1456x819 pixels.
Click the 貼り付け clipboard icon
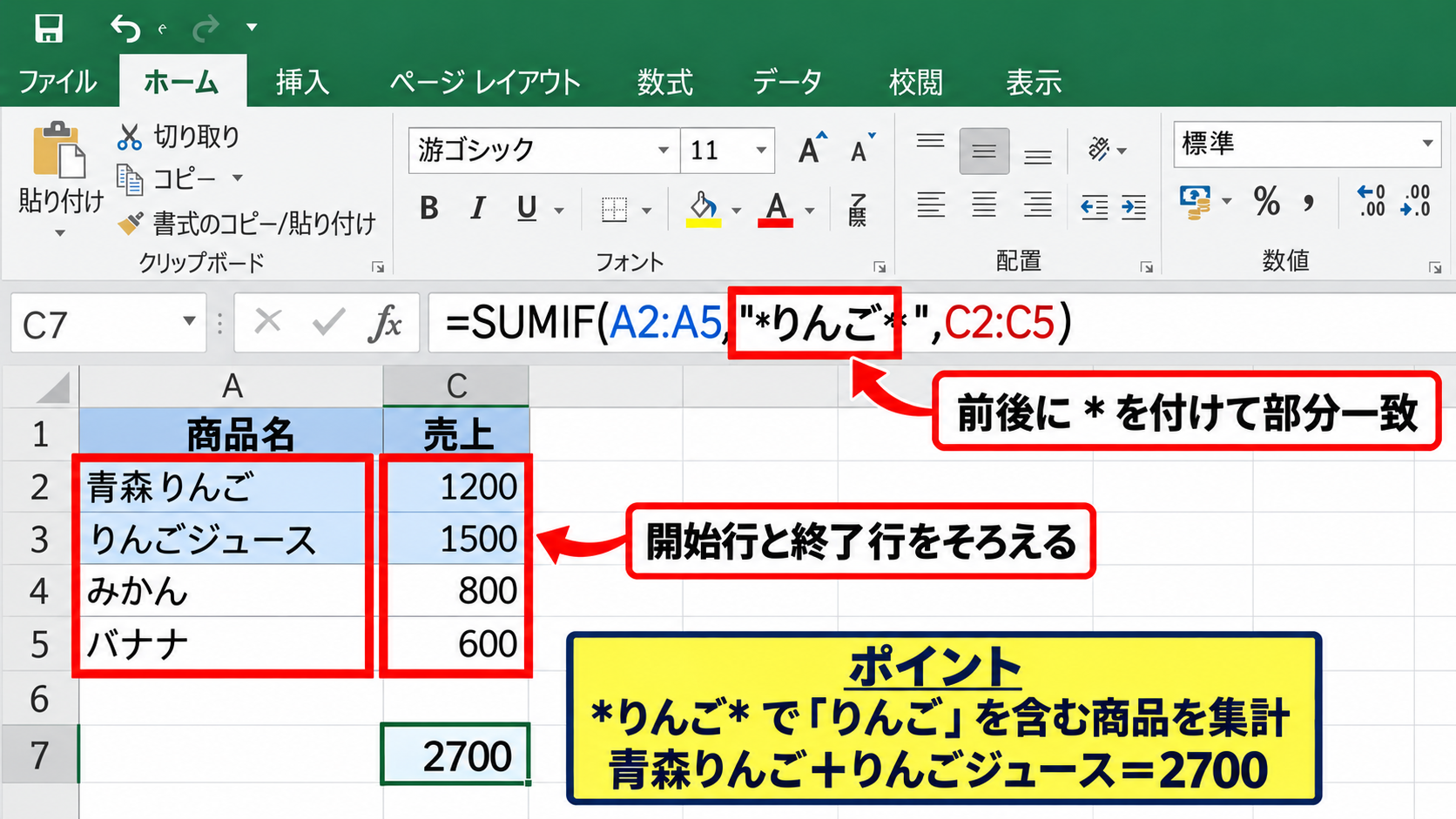pyautogui.click(x=59, y=151)
